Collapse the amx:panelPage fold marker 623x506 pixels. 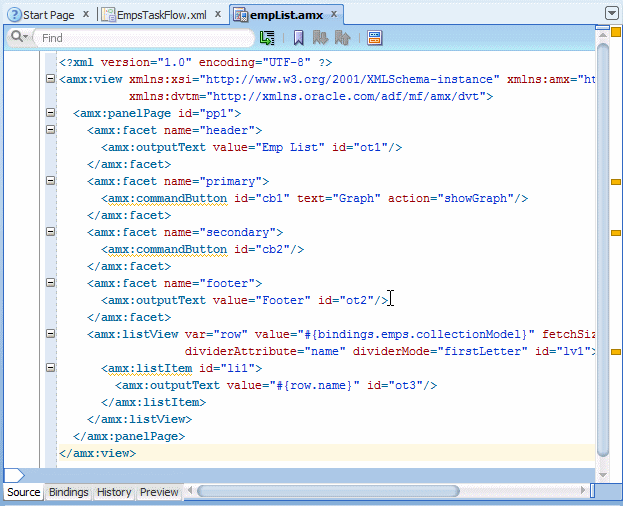click(50, 113)
